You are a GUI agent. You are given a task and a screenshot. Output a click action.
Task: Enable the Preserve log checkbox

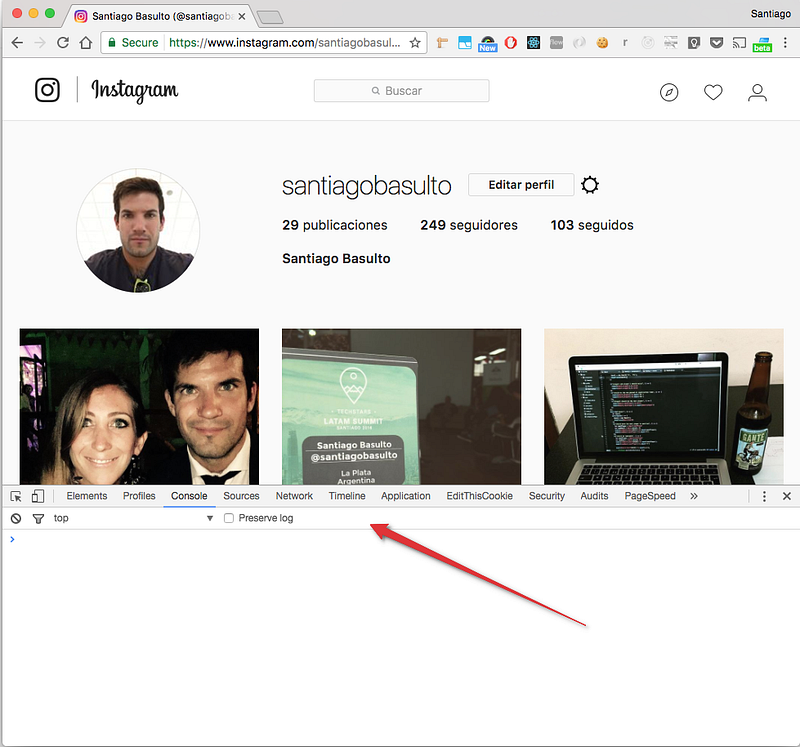[229, 518]
